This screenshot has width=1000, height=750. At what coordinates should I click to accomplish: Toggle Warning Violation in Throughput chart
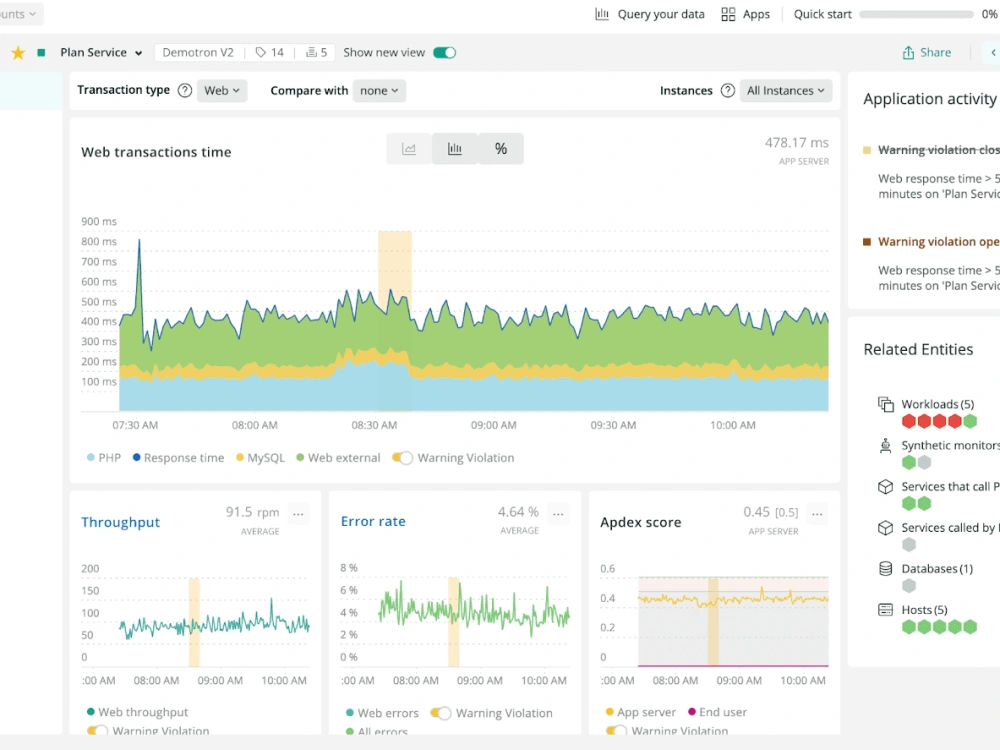[x=98, y=731]
